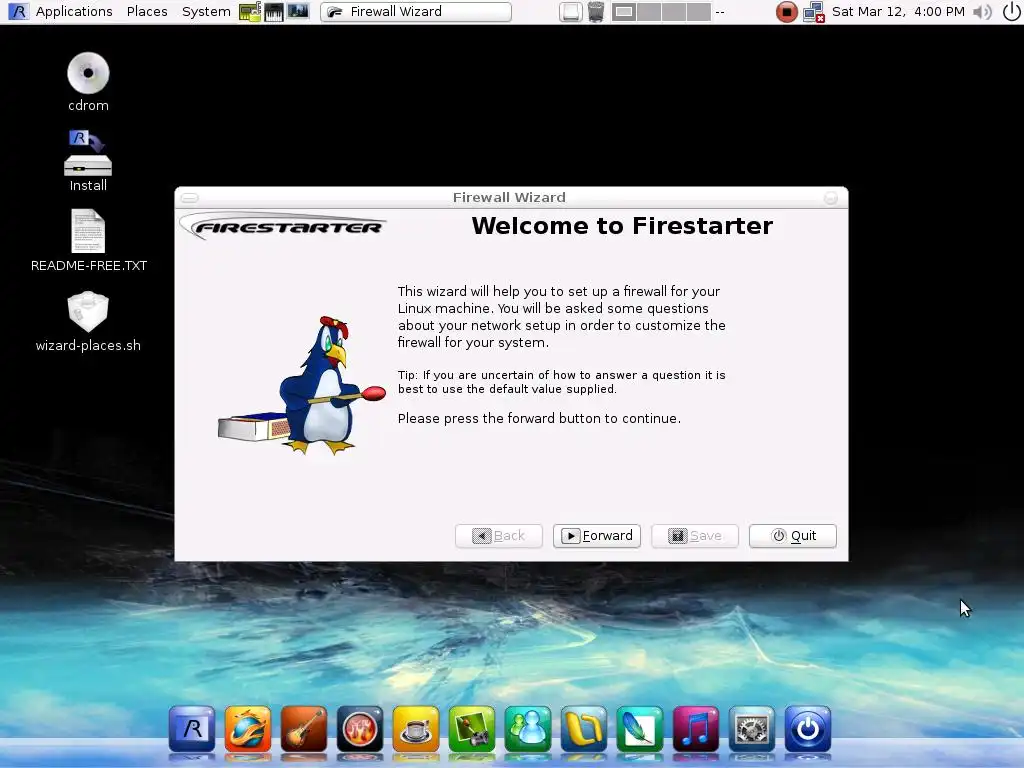This screenshot has height=768, width=1024.
Task: Click the show desktop icon in panel
Action: point(570,12)
